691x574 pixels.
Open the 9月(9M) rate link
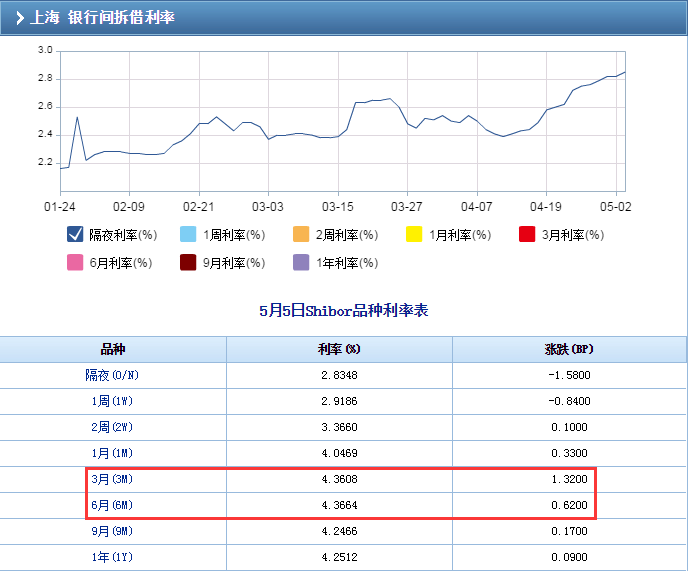point(112,531)
